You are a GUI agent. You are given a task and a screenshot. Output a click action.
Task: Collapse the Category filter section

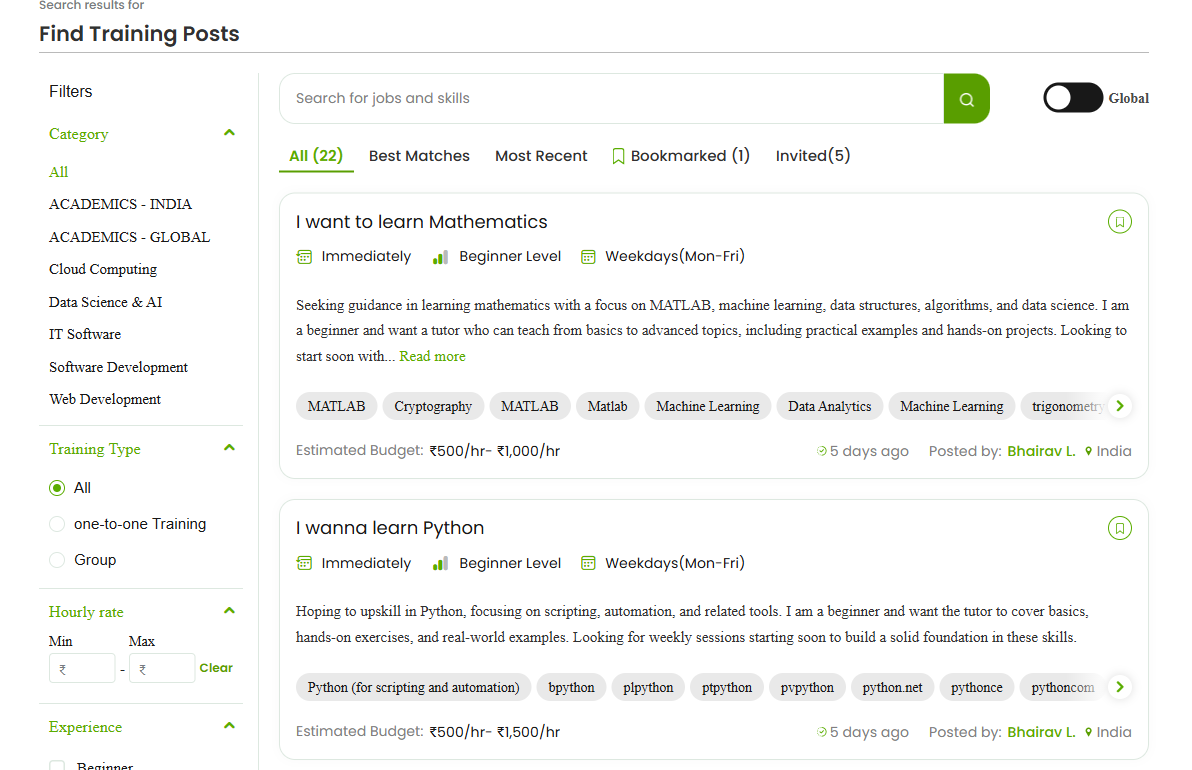tap(230, 133)
